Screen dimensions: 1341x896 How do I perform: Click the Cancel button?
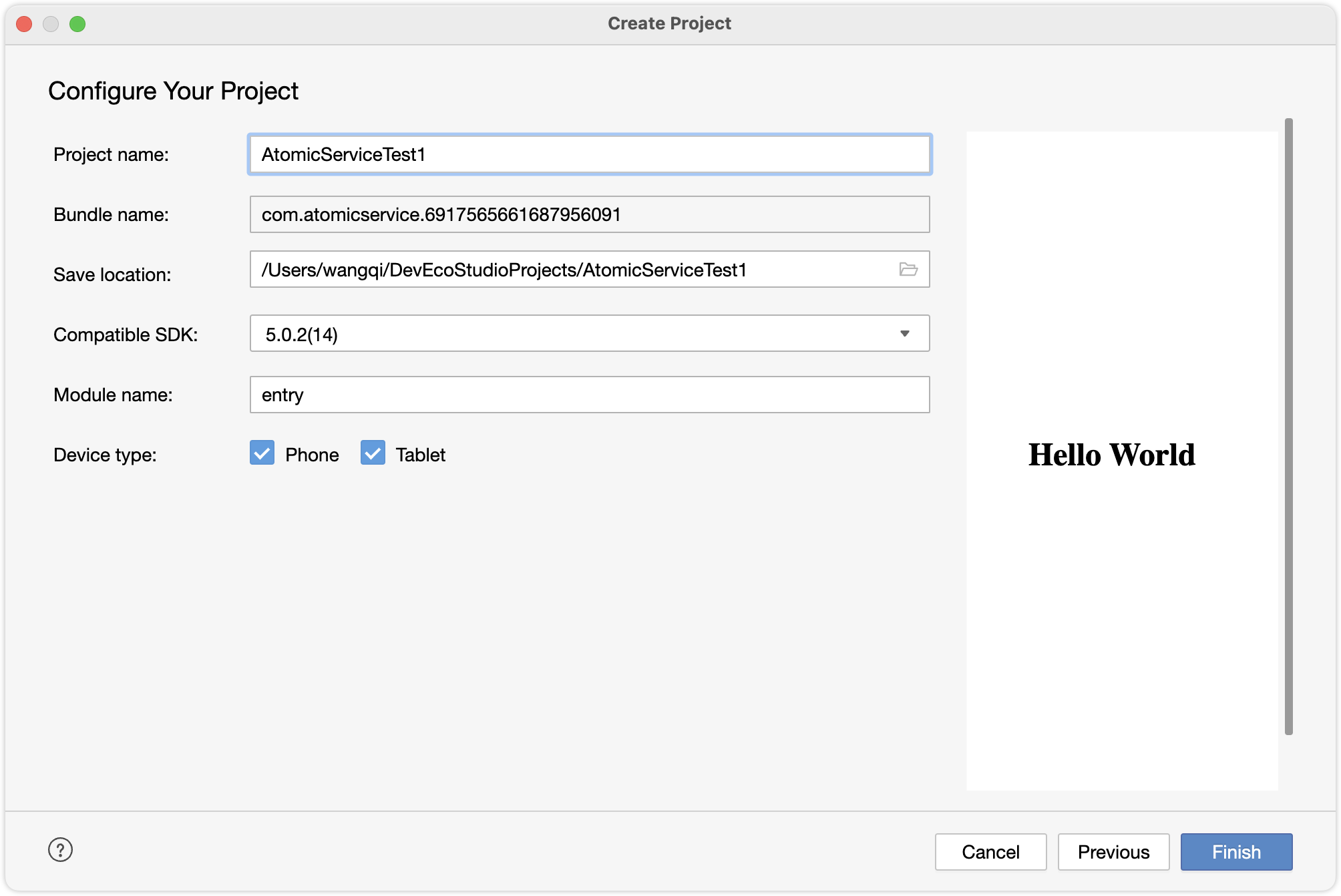[990, 851]
